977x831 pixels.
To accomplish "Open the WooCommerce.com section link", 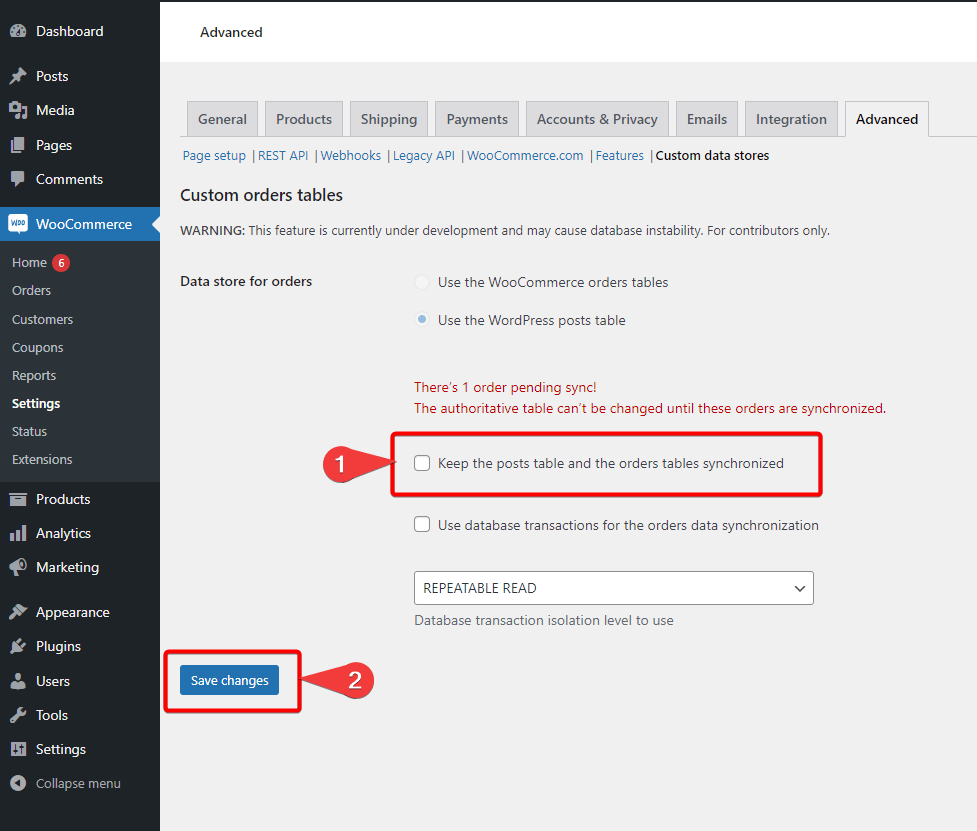I will (x=525, y=156).
